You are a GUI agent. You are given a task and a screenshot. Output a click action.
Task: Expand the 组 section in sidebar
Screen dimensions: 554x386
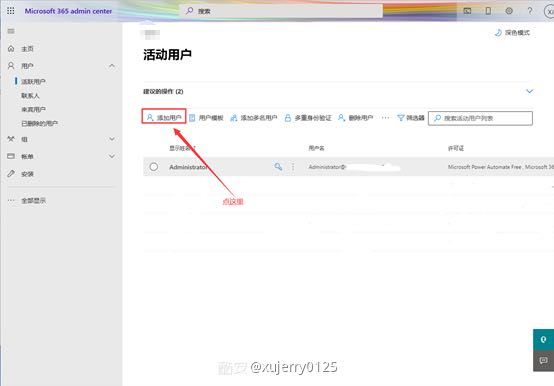pyautogui.click(x=112, y=139)
